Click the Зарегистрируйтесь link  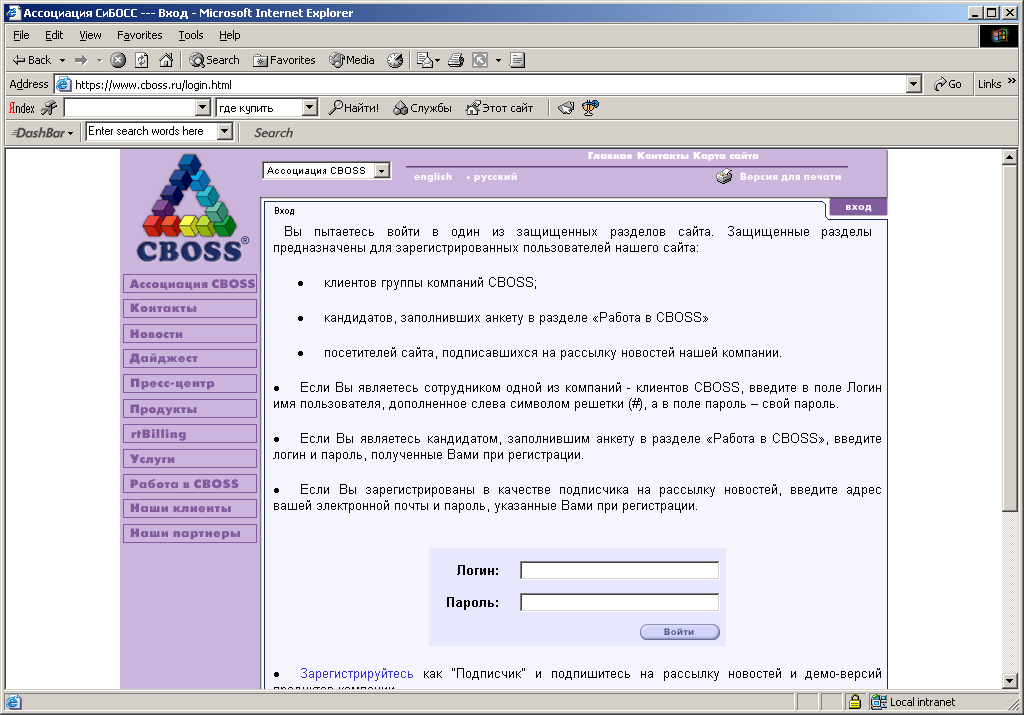357,673
